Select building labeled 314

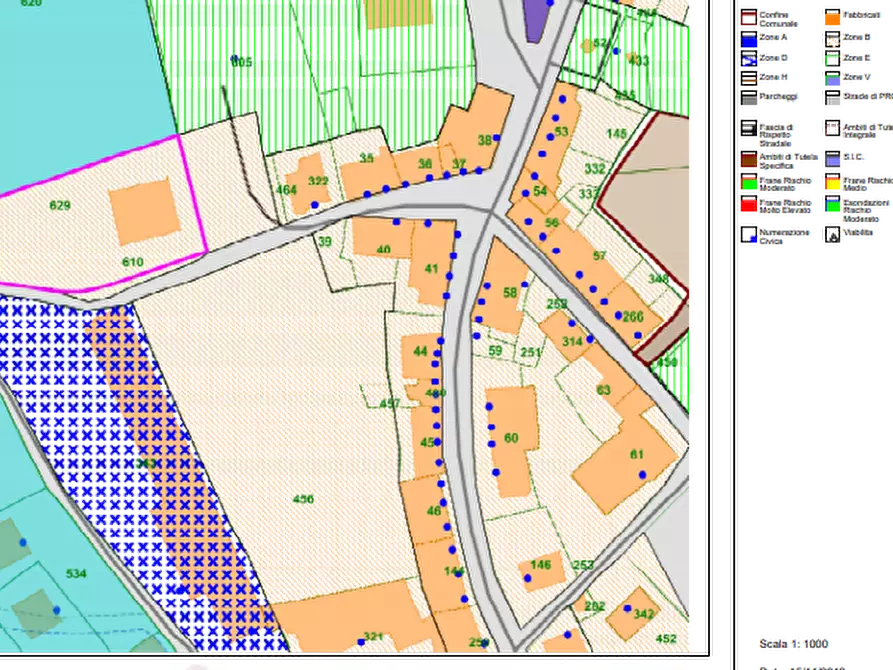click(x=572, y=341)
